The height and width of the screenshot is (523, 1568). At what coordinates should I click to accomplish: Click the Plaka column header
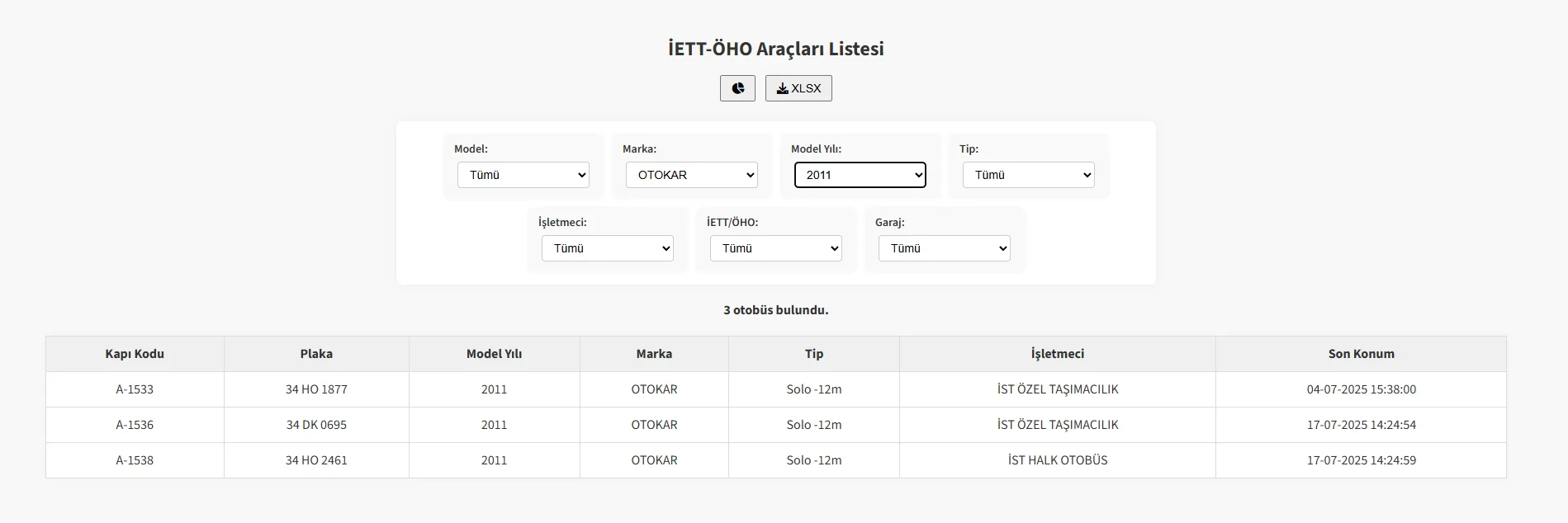[x=316, y=354]
